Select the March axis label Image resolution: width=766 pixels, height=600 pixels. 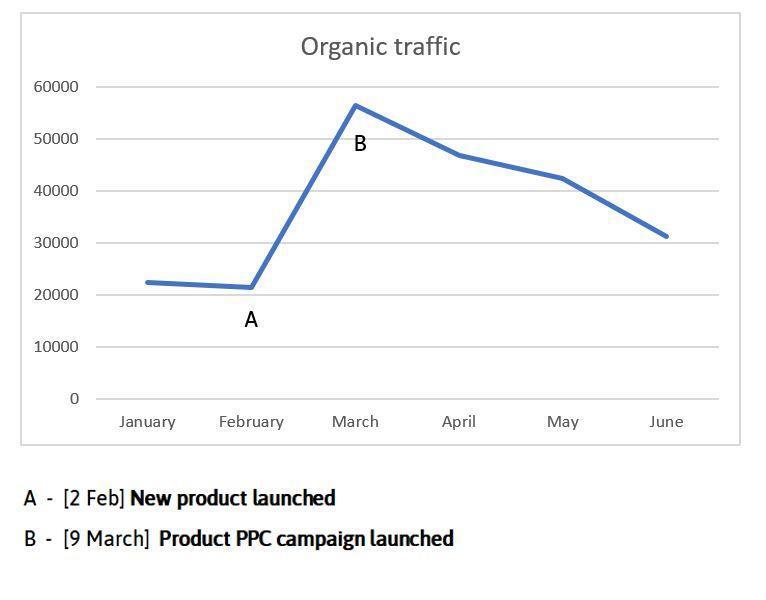(355, 422)
